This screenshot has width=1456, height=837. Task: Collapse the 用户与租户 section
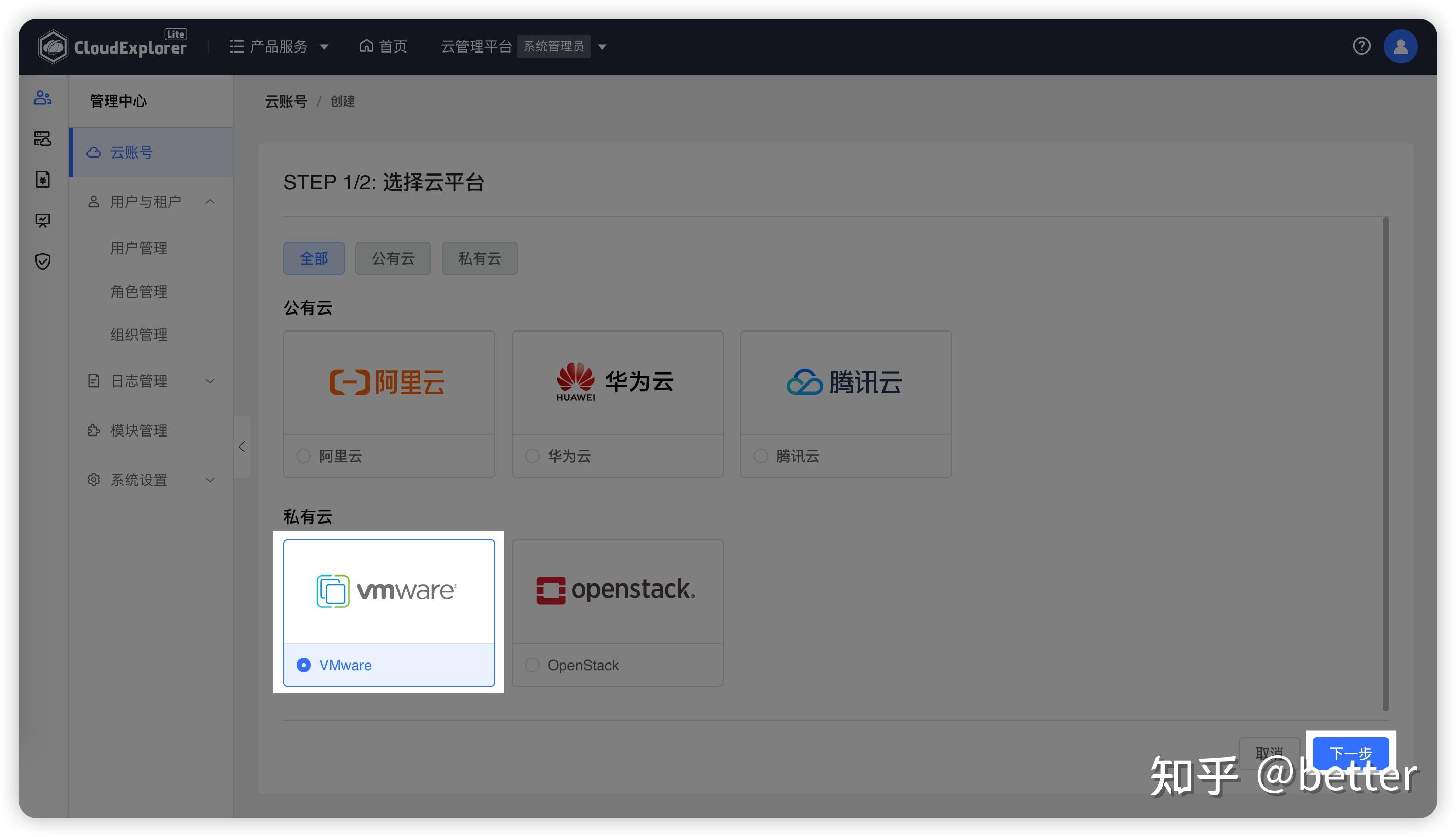click(x=210, y=201)
